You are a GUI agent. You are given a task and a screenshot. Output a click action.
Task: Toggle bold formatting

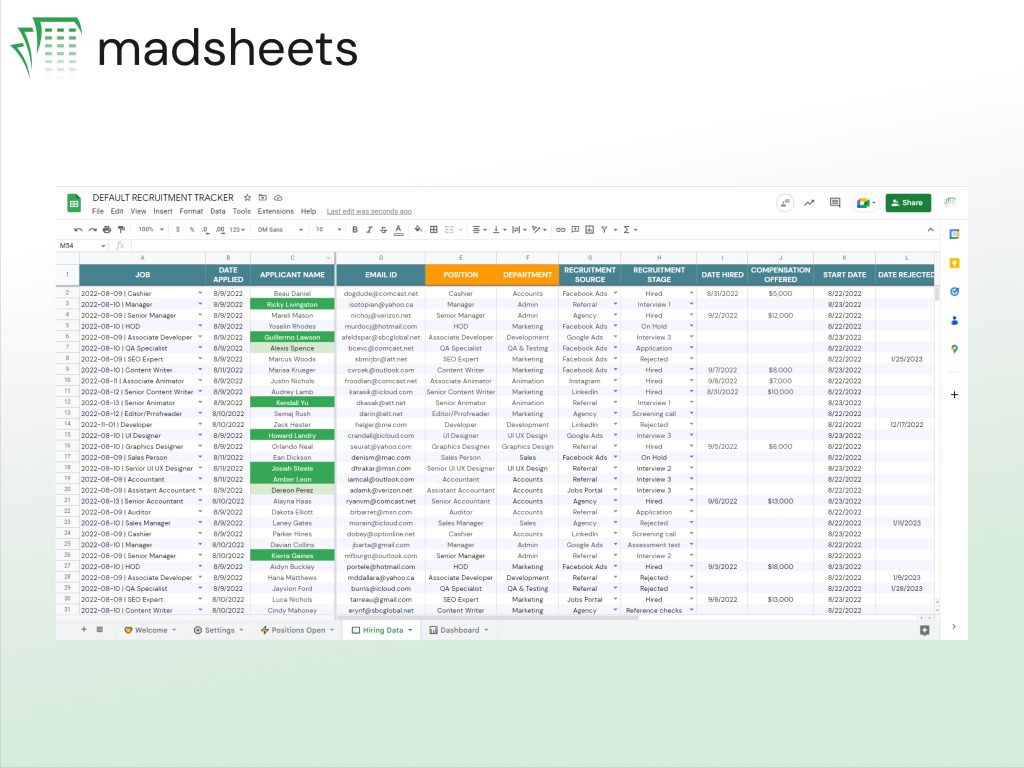tap(353, 229)
